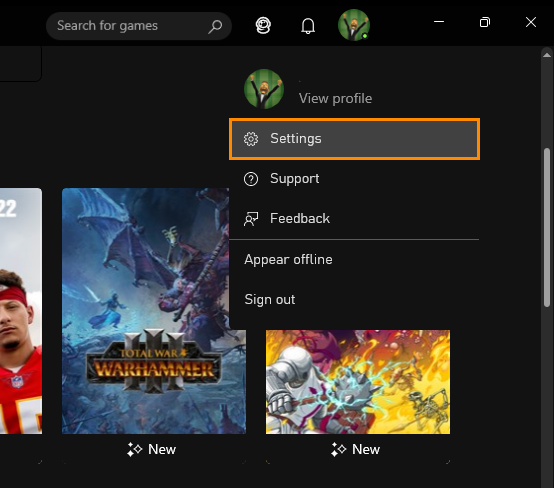The image size is (554, 488).
Task: Minimize the Xbox app window
Action: pos(439,22)
